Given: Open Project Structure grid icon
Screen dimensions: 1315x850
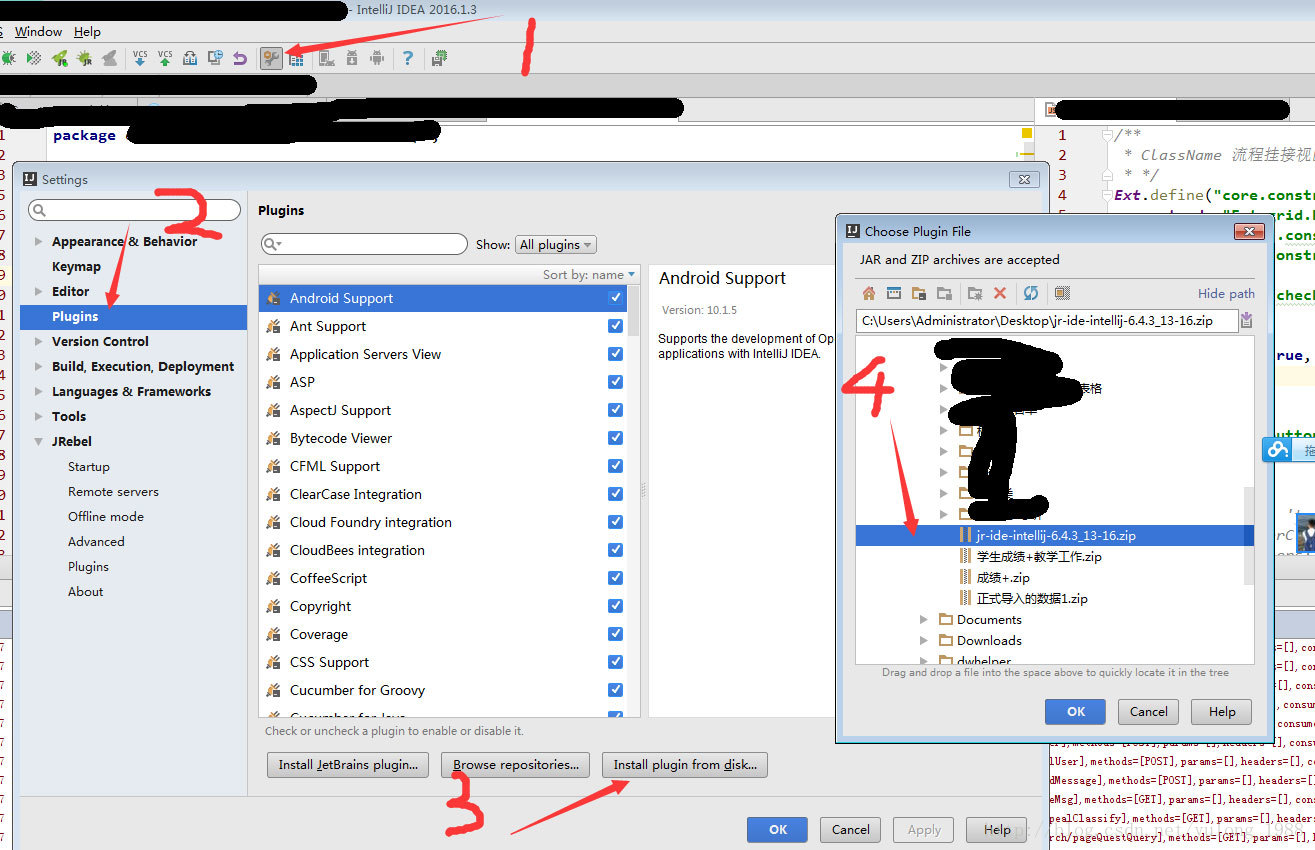Looking at the screenshot, I should pos(296,59).
